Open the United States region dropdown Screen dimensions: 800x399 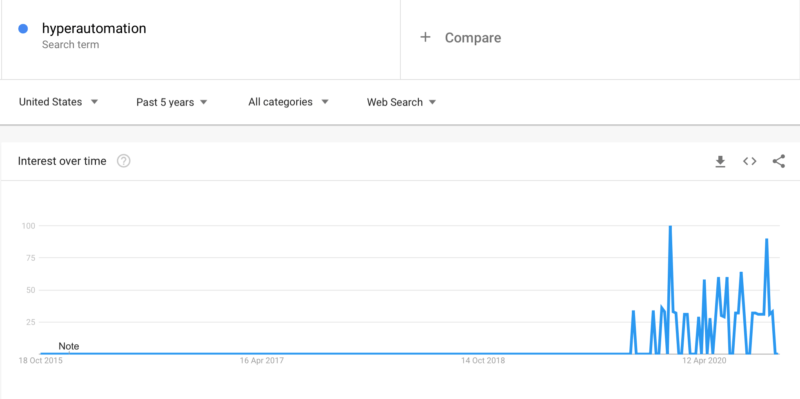[58, 102]
